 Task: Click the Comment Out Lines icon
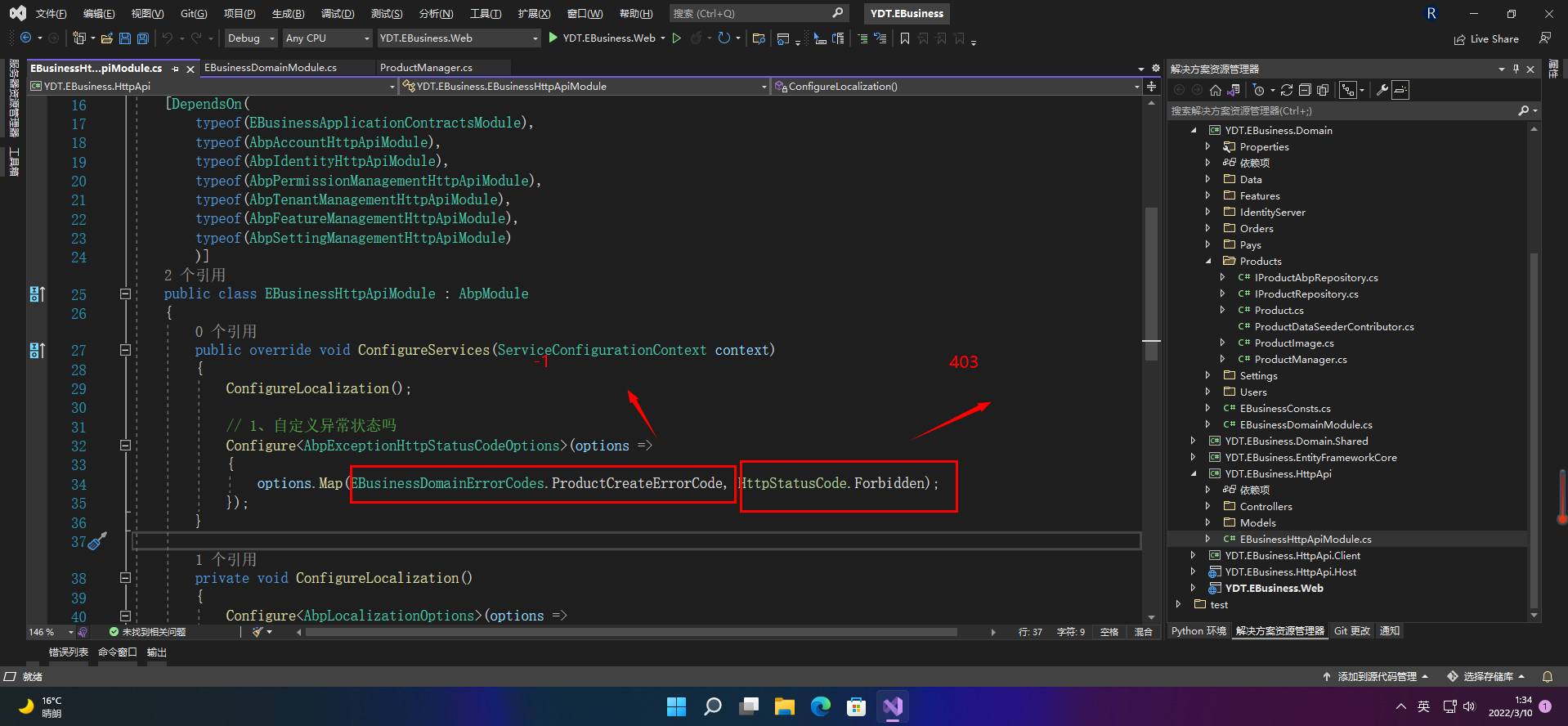point(862,38)
